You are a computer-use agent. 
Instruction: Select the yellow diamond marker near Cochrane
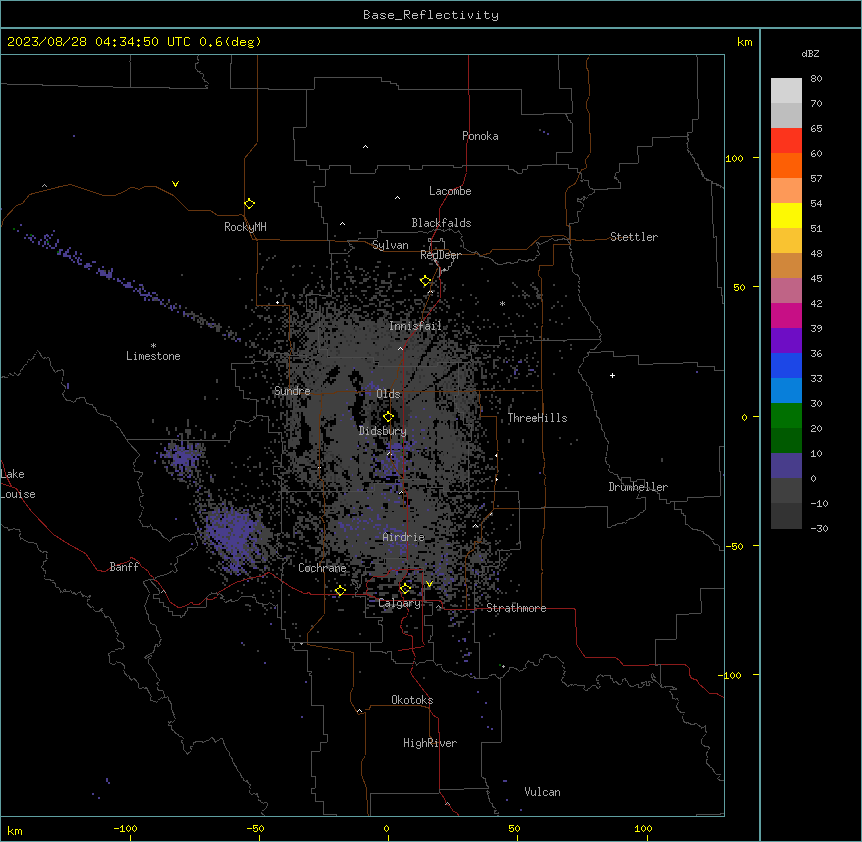[340, 590]
